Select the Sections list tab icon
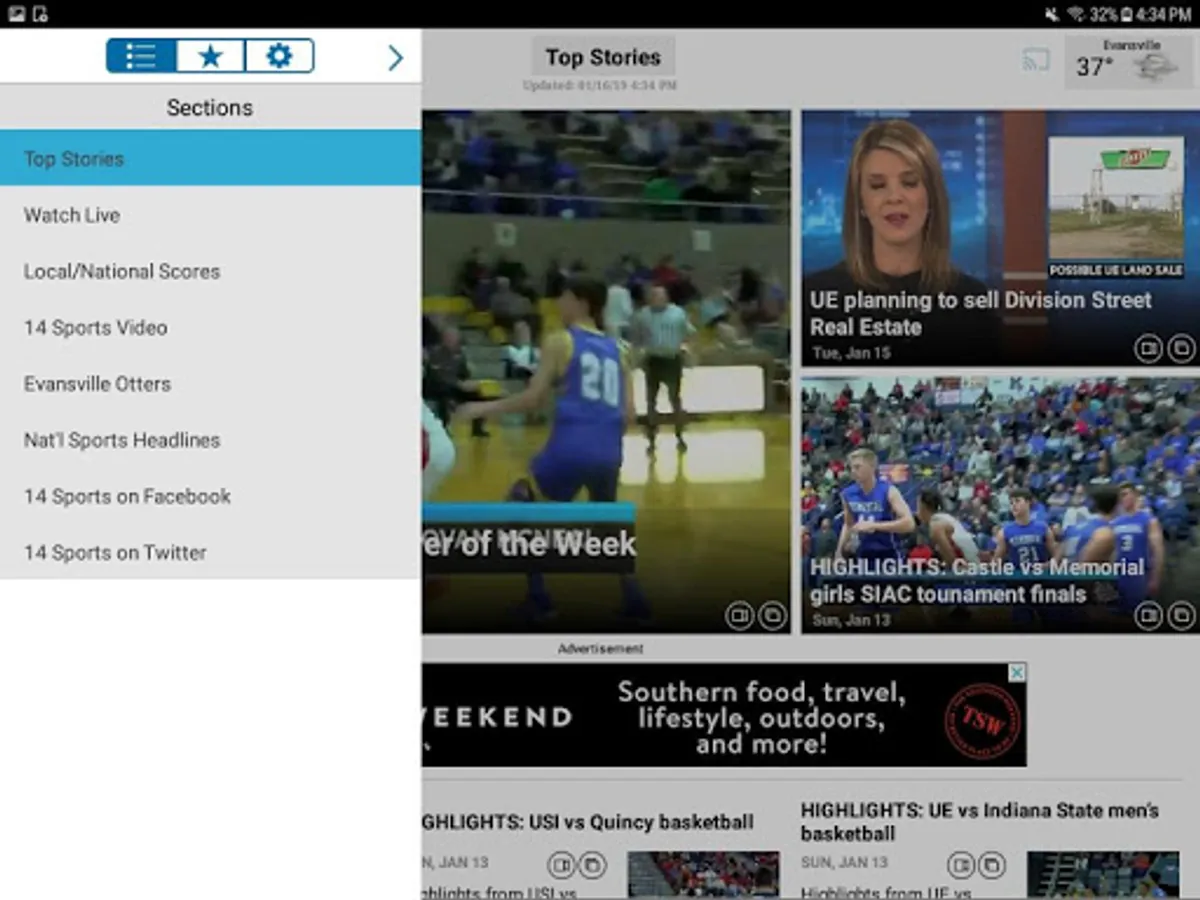 [141, 56]
